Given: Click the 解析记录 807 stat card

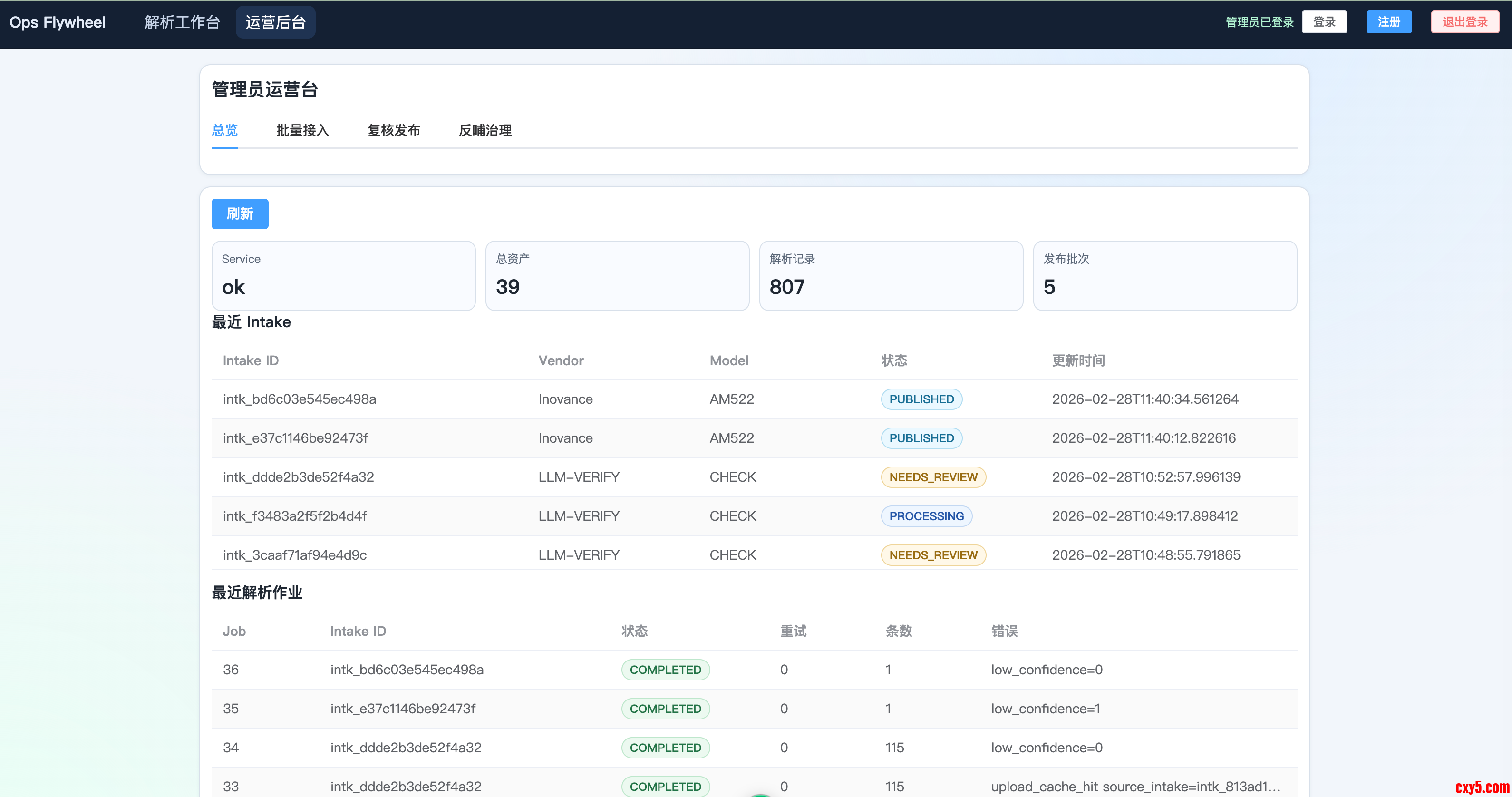Looking at the screenshot, I should tap(891, 275).
